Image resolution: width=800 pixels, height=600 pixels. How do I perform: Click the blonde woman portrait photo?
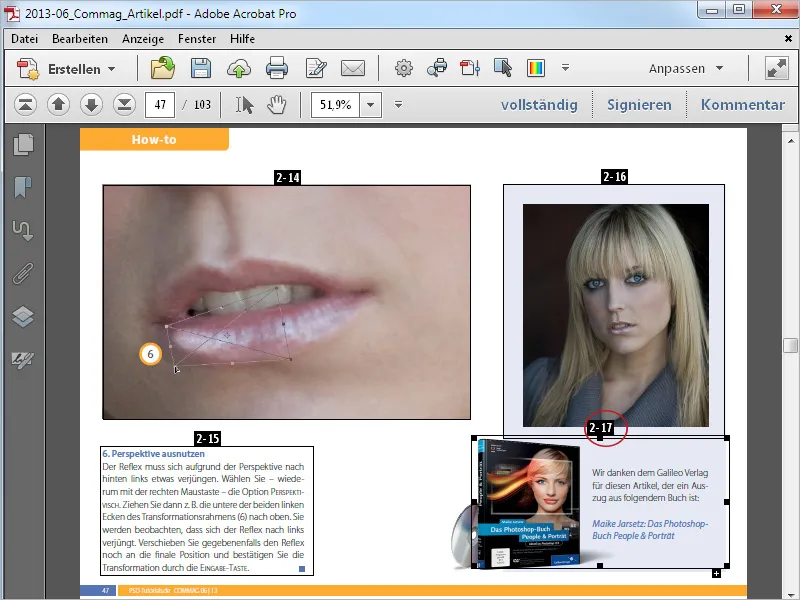616,315
